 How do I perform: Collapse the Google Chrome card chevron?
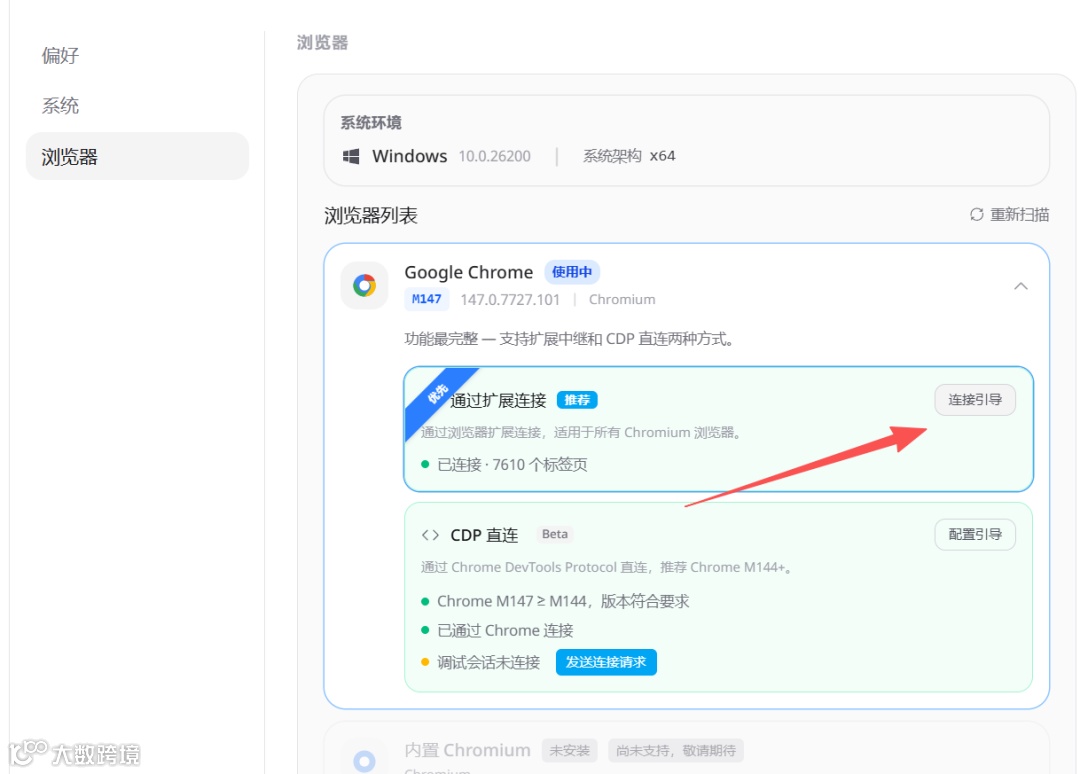coord(1021,286)
